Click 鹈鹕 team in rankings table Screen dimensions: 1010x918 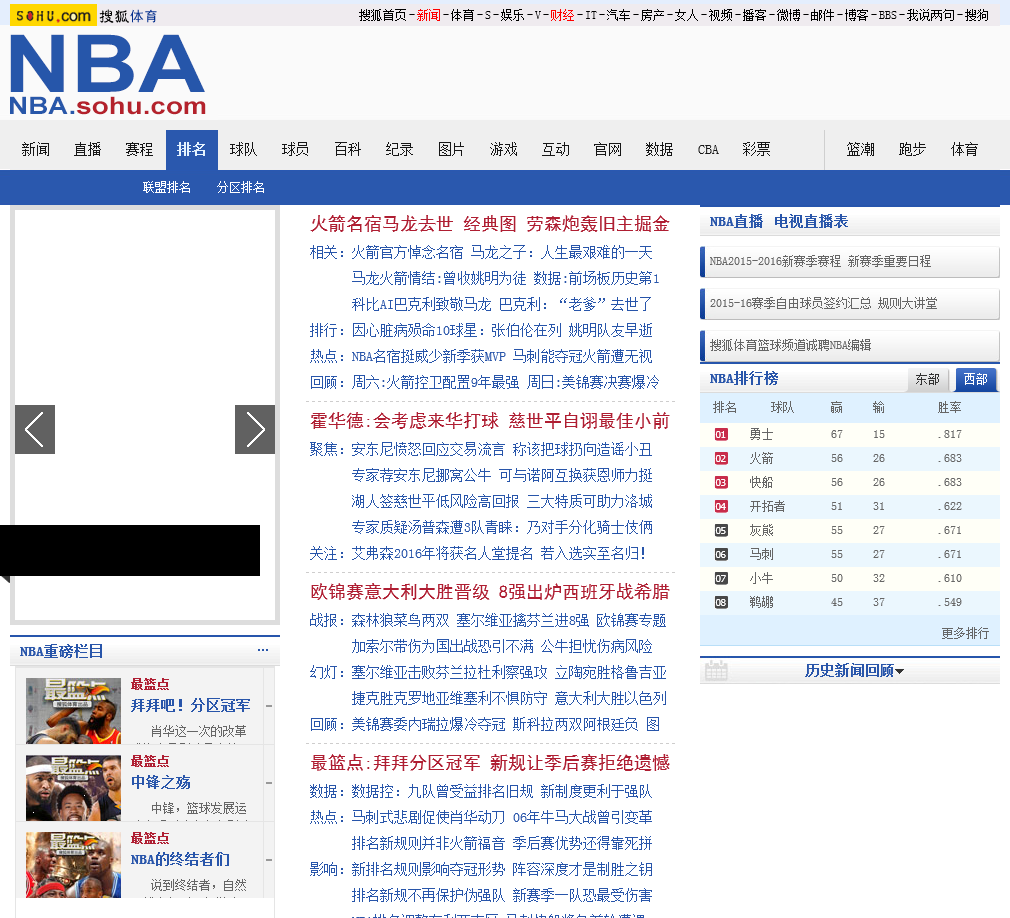pos(761,602)
